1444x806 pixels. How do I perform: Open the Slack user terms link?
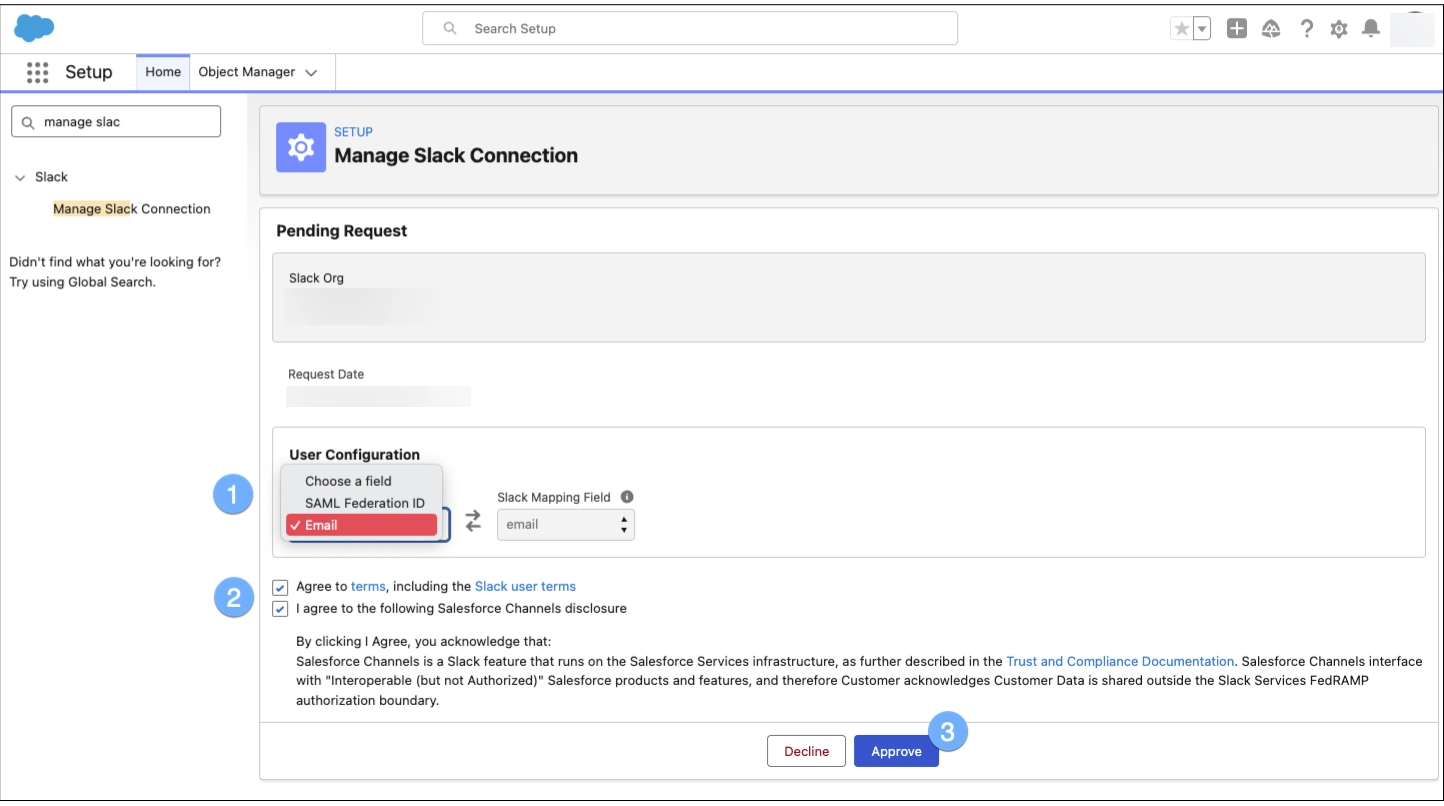click(525, 587)
